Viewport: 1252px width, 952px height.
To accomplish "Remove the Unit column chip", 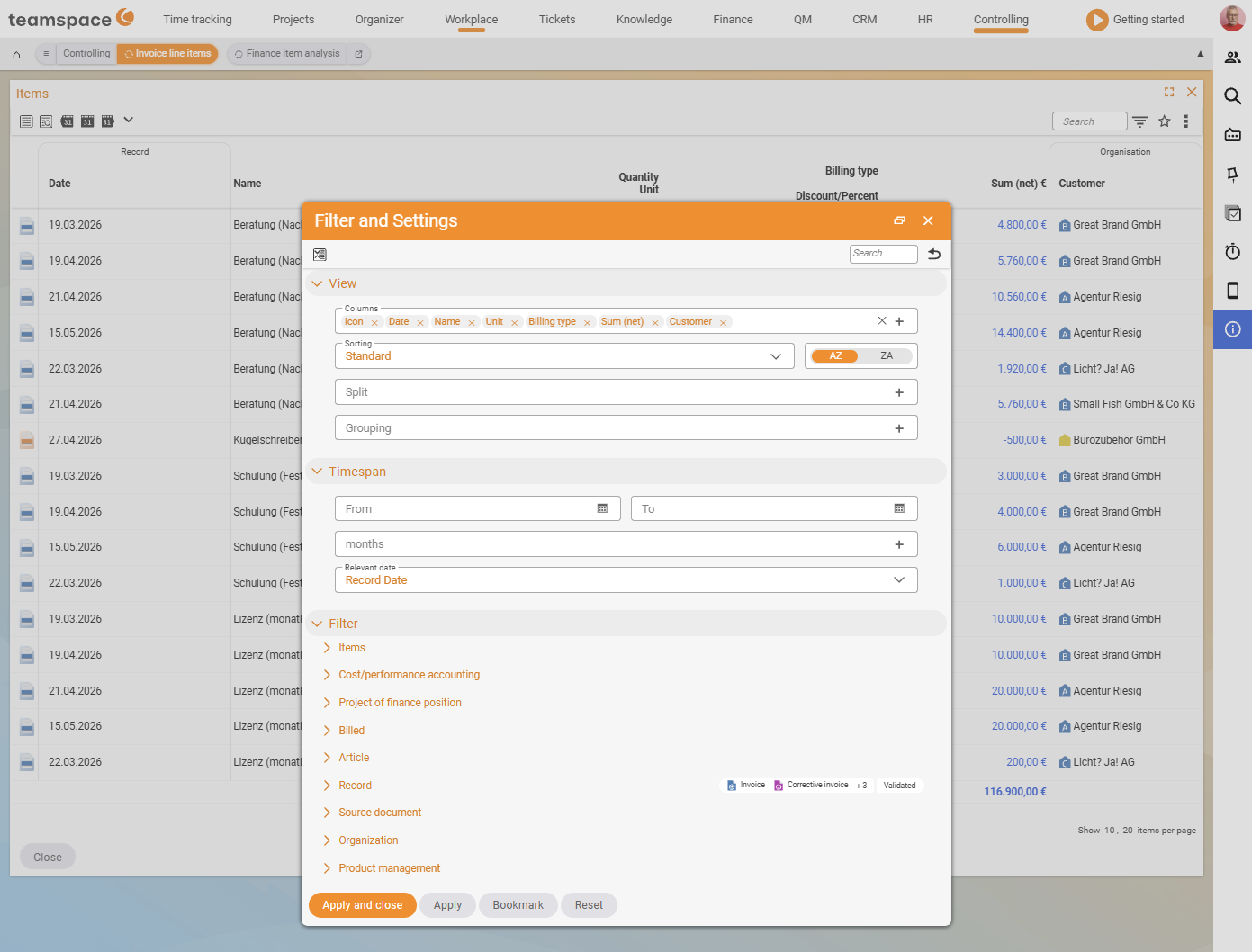I will (x=514, y=322).
